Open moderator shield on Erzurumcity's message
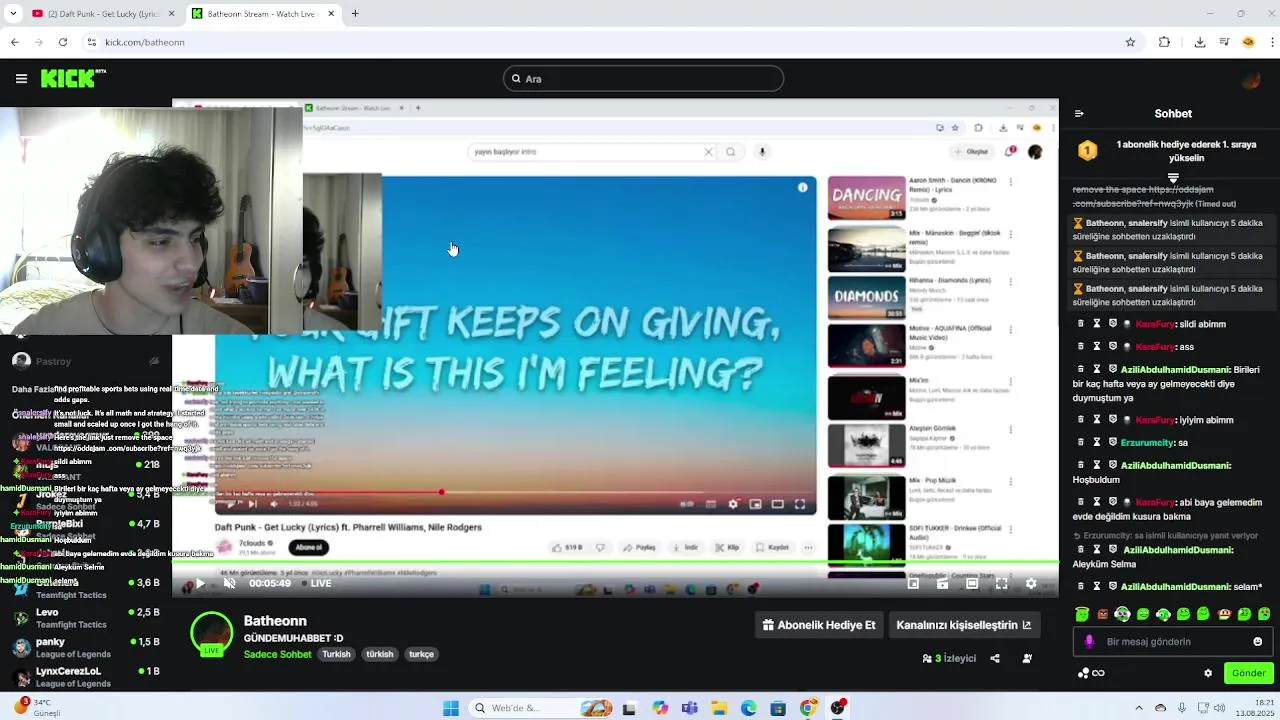The width and height of the screenshot is (1280, 720). click(x=1113, y=442)
